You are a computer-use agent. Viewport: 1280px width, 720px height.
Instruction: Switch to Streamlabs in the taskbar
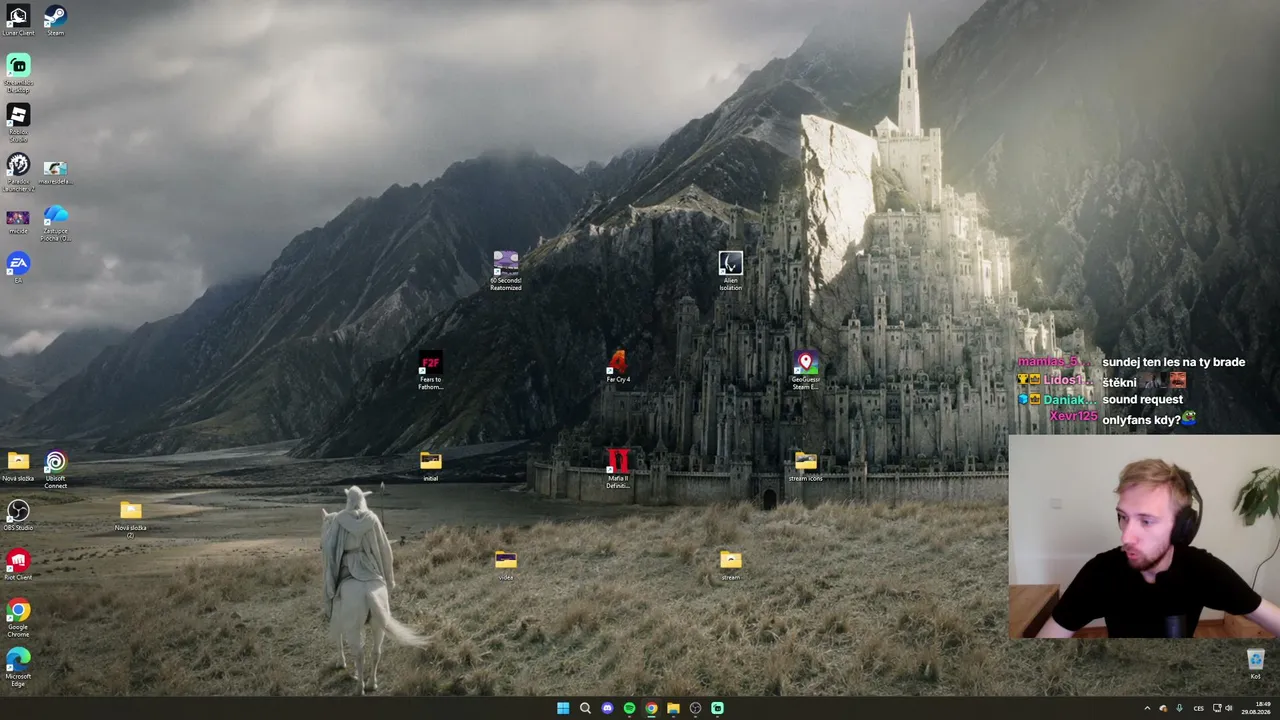(717, 708)
